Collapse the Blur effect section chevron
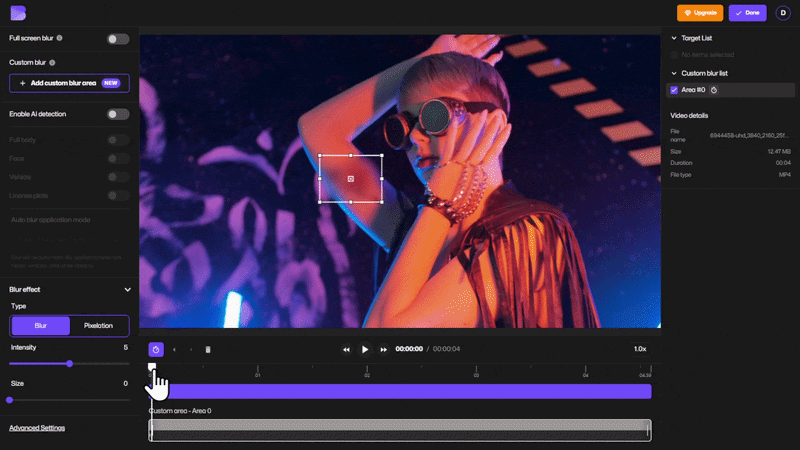Viewport: 800px width, 450px height. 128,290
